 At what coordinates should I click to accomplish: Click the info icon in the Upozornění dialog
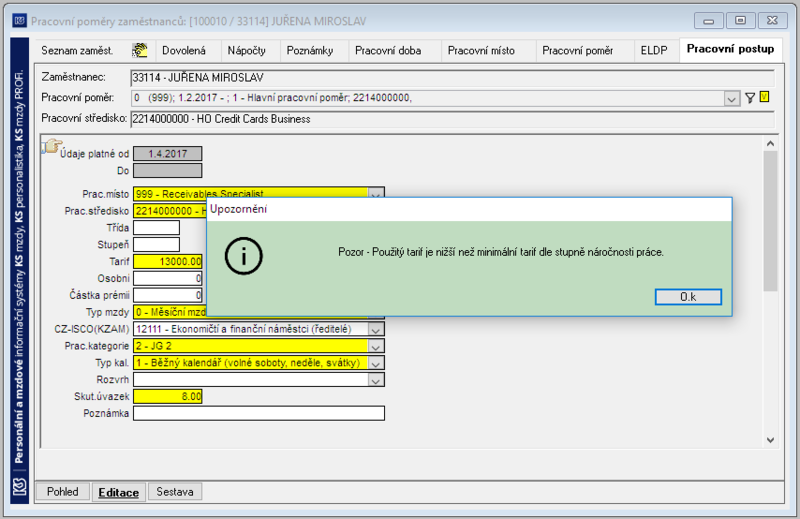point(243,256)
